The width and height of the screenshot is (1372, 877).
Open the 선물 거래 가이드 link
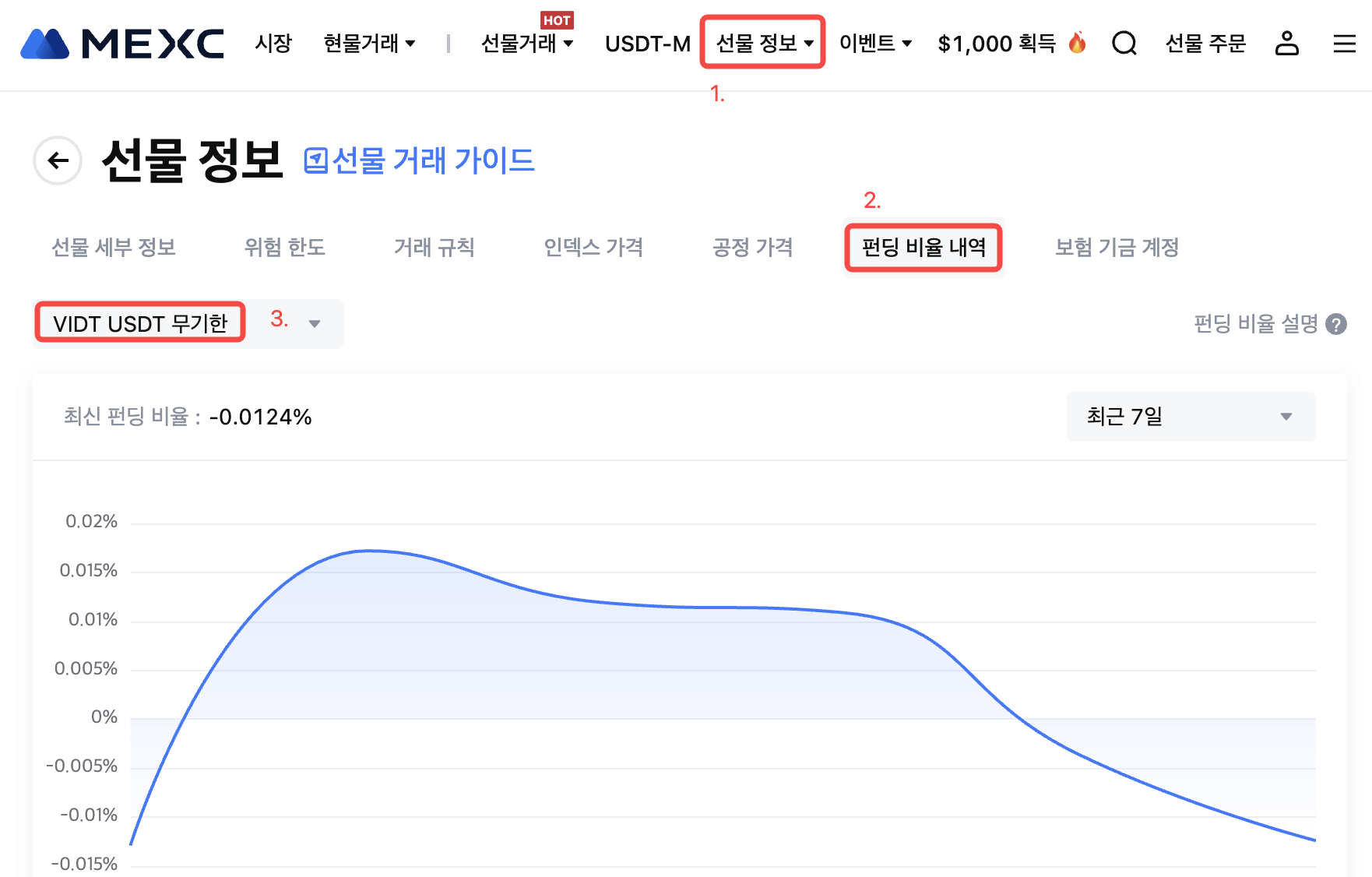(433, 161)
